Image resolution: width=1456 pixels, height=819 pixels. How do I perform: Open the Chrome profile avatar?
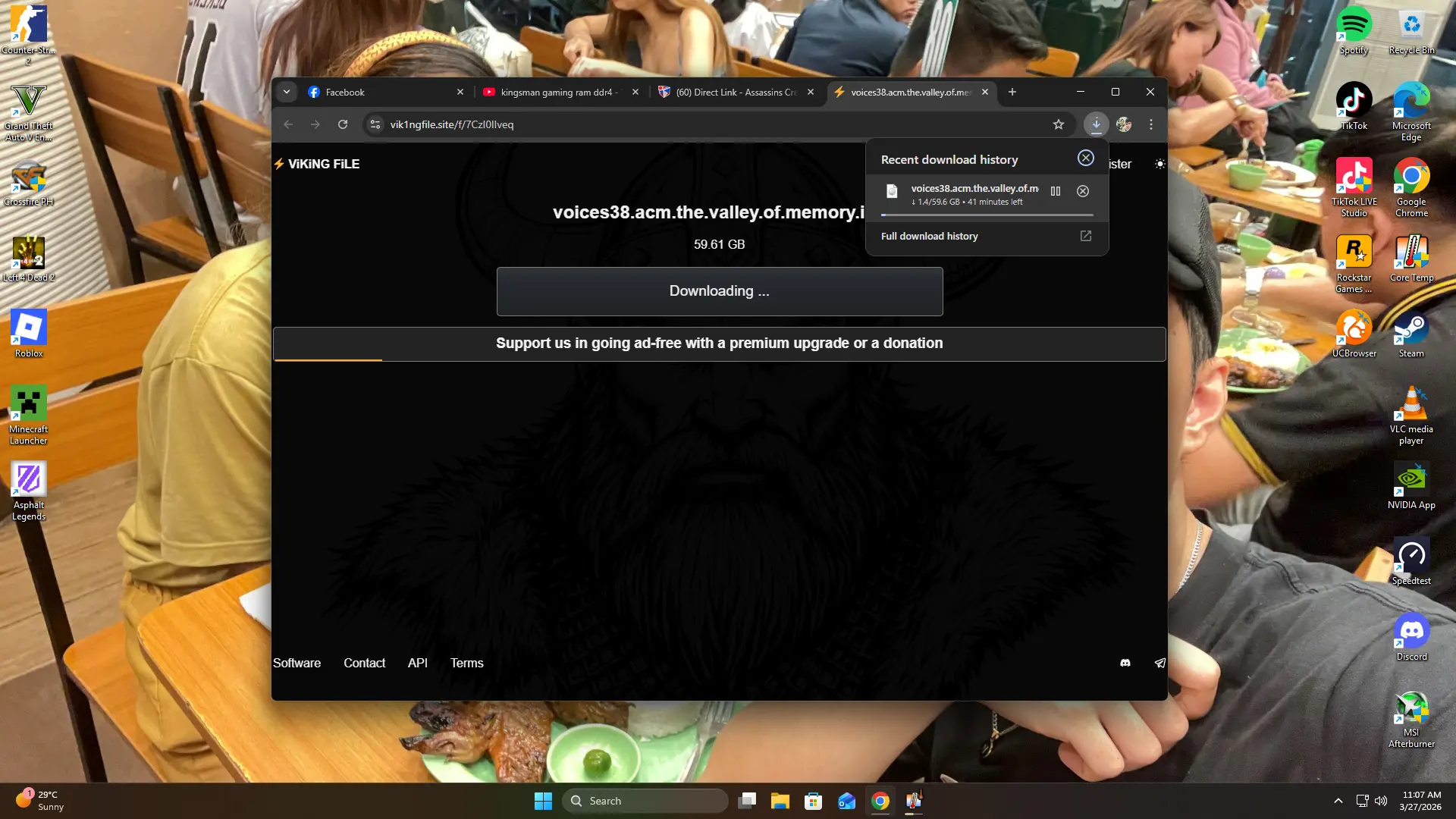1124,124
